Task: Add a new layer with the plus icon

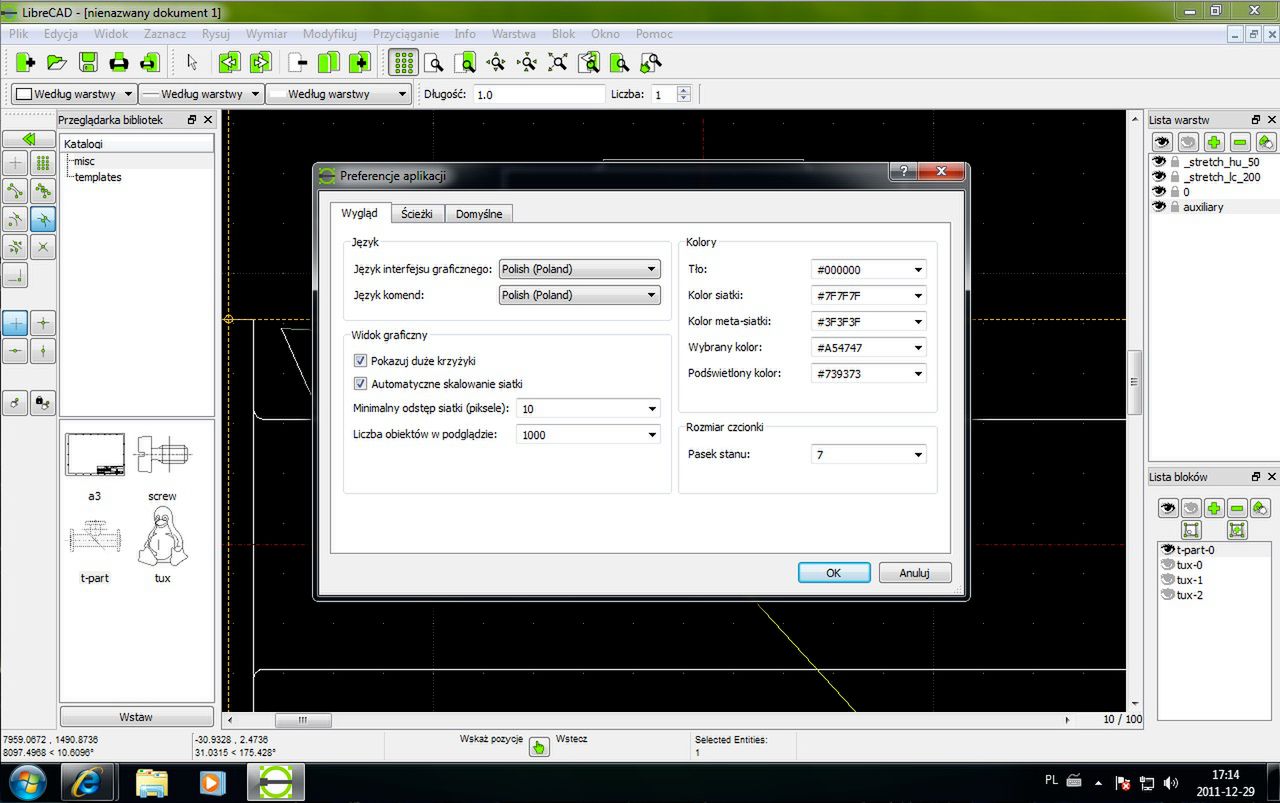Action: pyautogui.click(x=1214, y=143)
